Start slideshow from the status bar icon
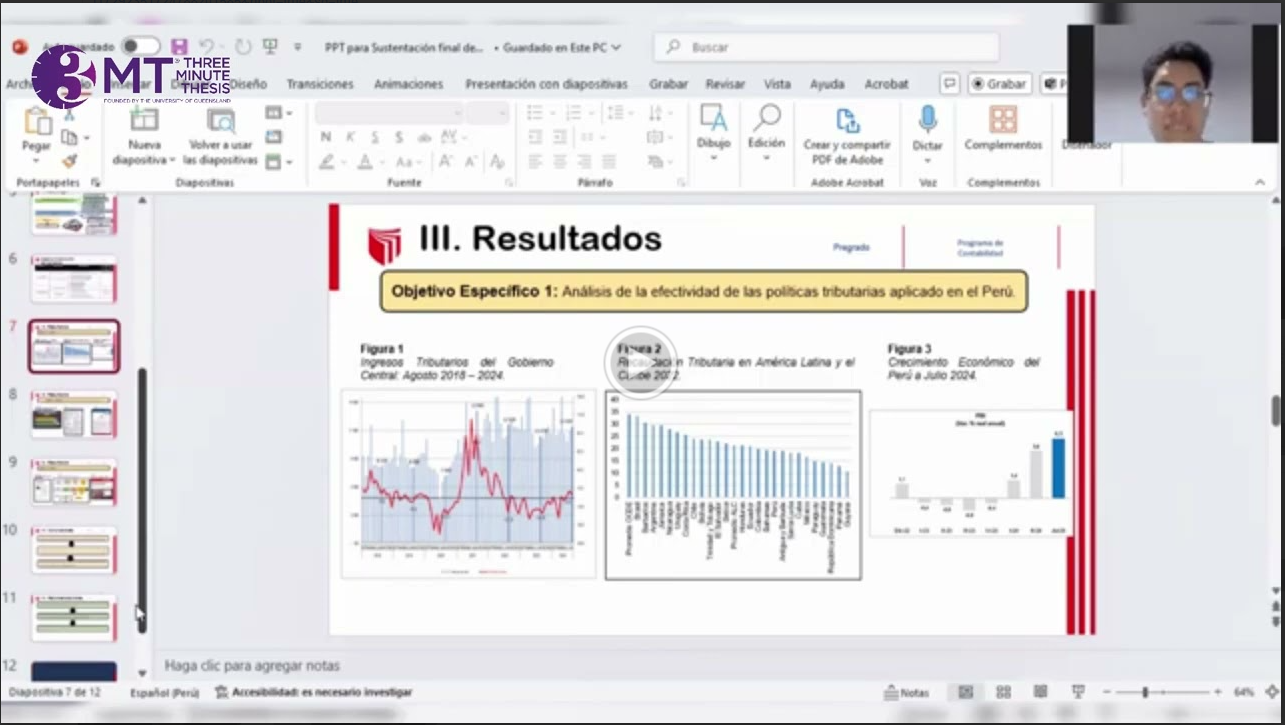1285x725 pixels. click(1078, 692)
